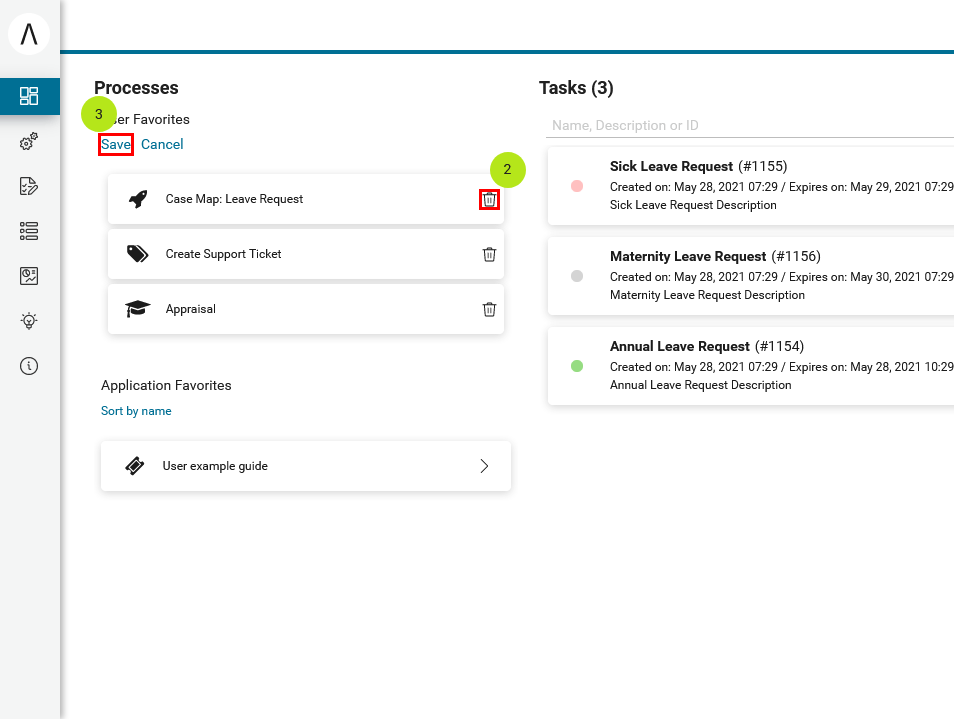Open the statistics chart sidebar icon
Image resolution: width=954 pixels, height=719 pixels.
[29, 276]
